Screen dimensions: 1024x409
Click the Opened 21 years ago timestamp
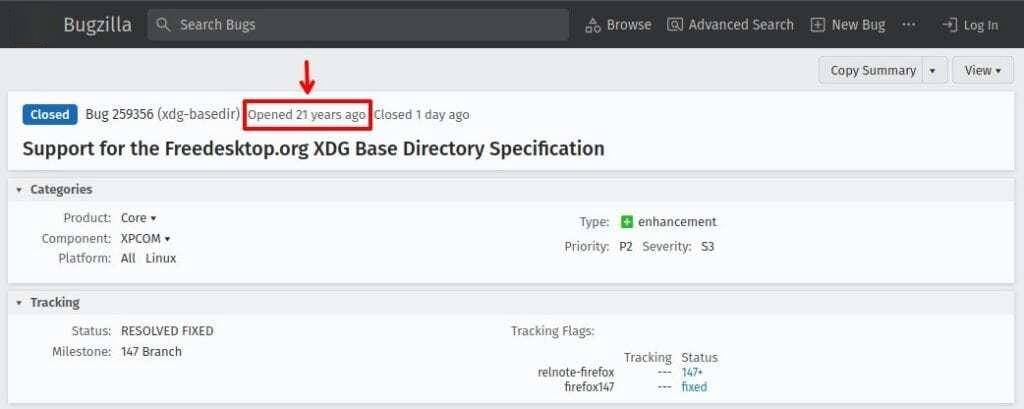point(307,115)
